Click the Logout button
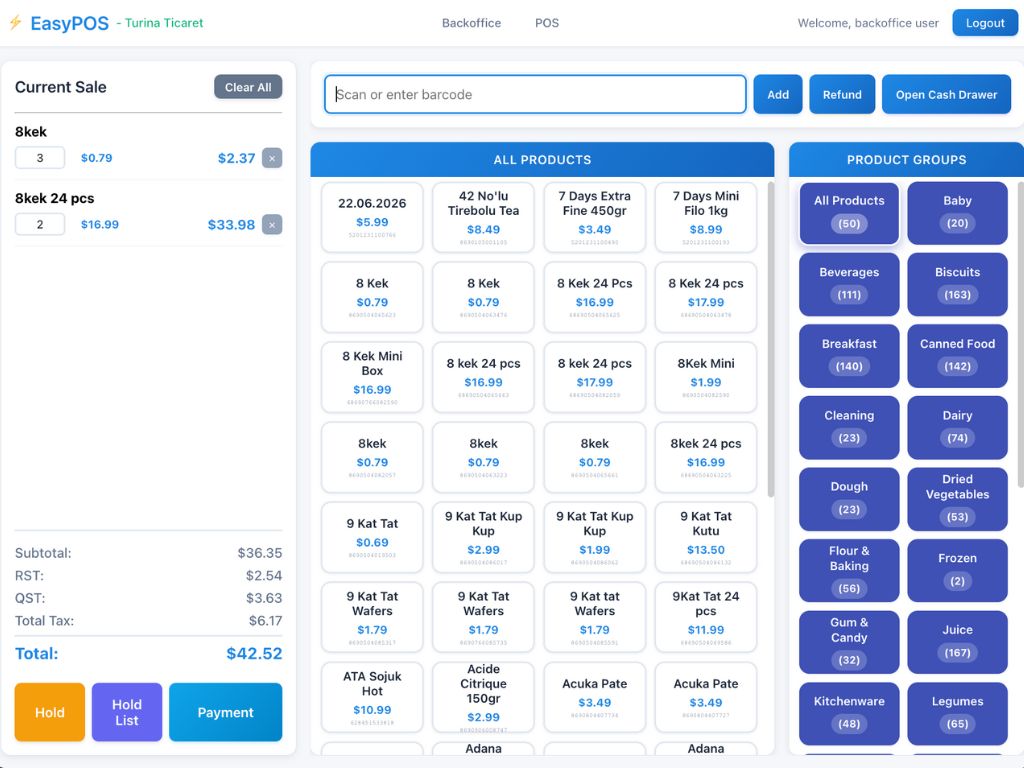The height and width of the screenshot is (768, 1024). (984, 23)
